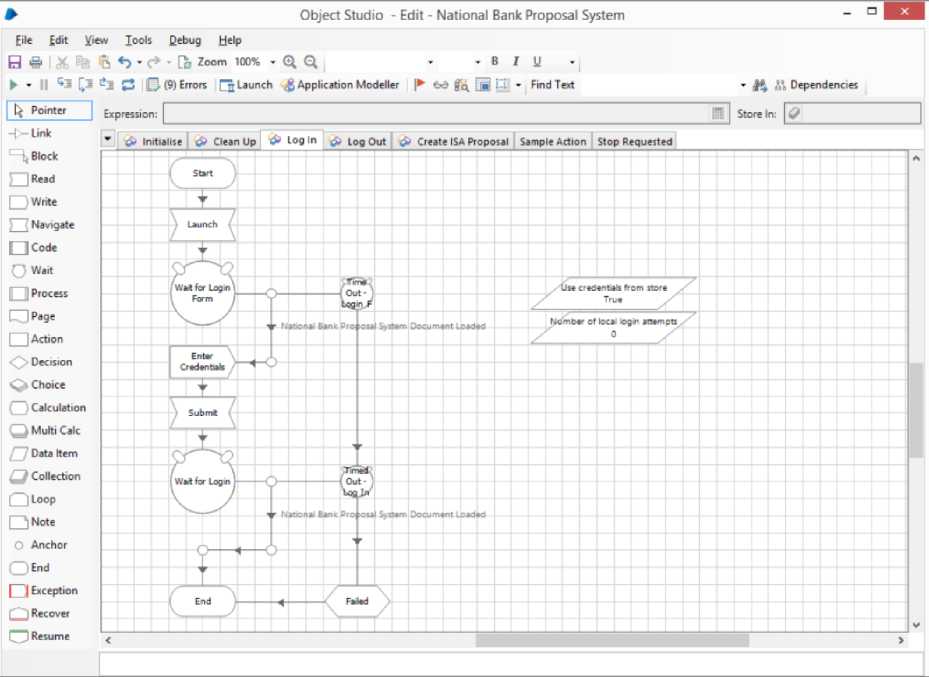
Task: Select the Recover stage tool
Action: [40, 614]
